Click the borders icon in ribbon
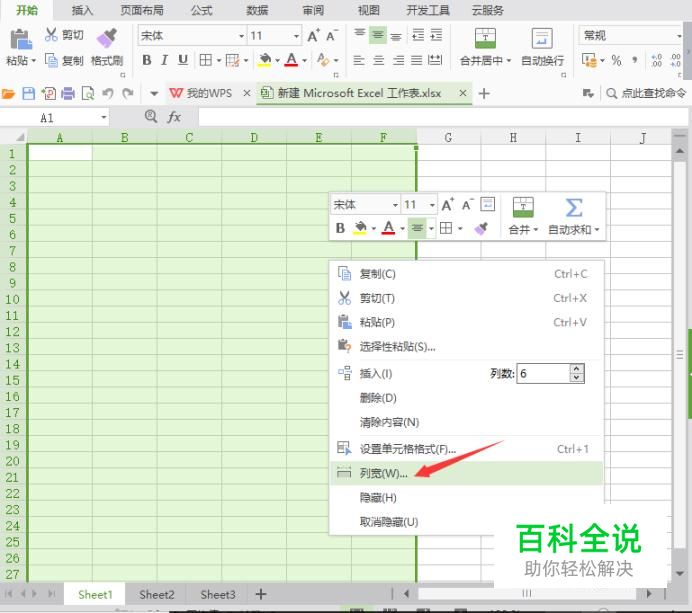The height and width of the screenshot is (613, 692). click(206, 60)
